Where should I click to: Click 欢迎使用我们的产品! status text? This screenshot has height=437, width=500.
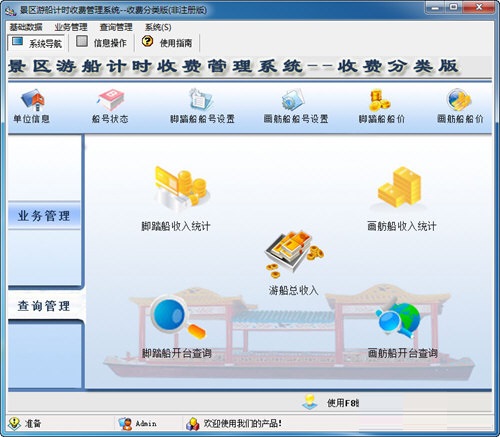[242, 423]
